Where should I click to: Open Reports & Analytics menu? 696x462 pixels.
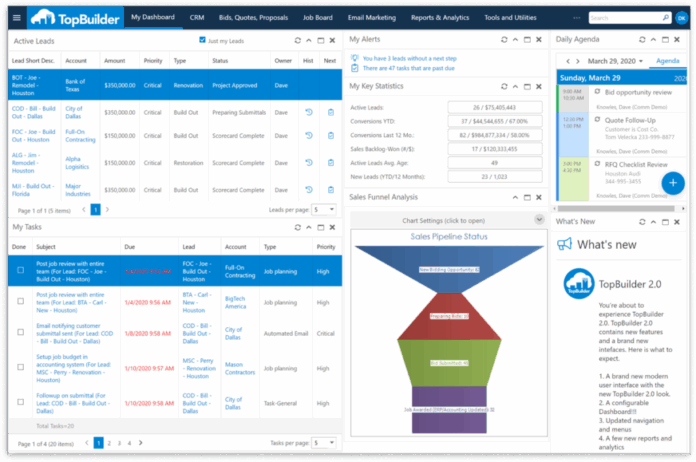(440, 18)
